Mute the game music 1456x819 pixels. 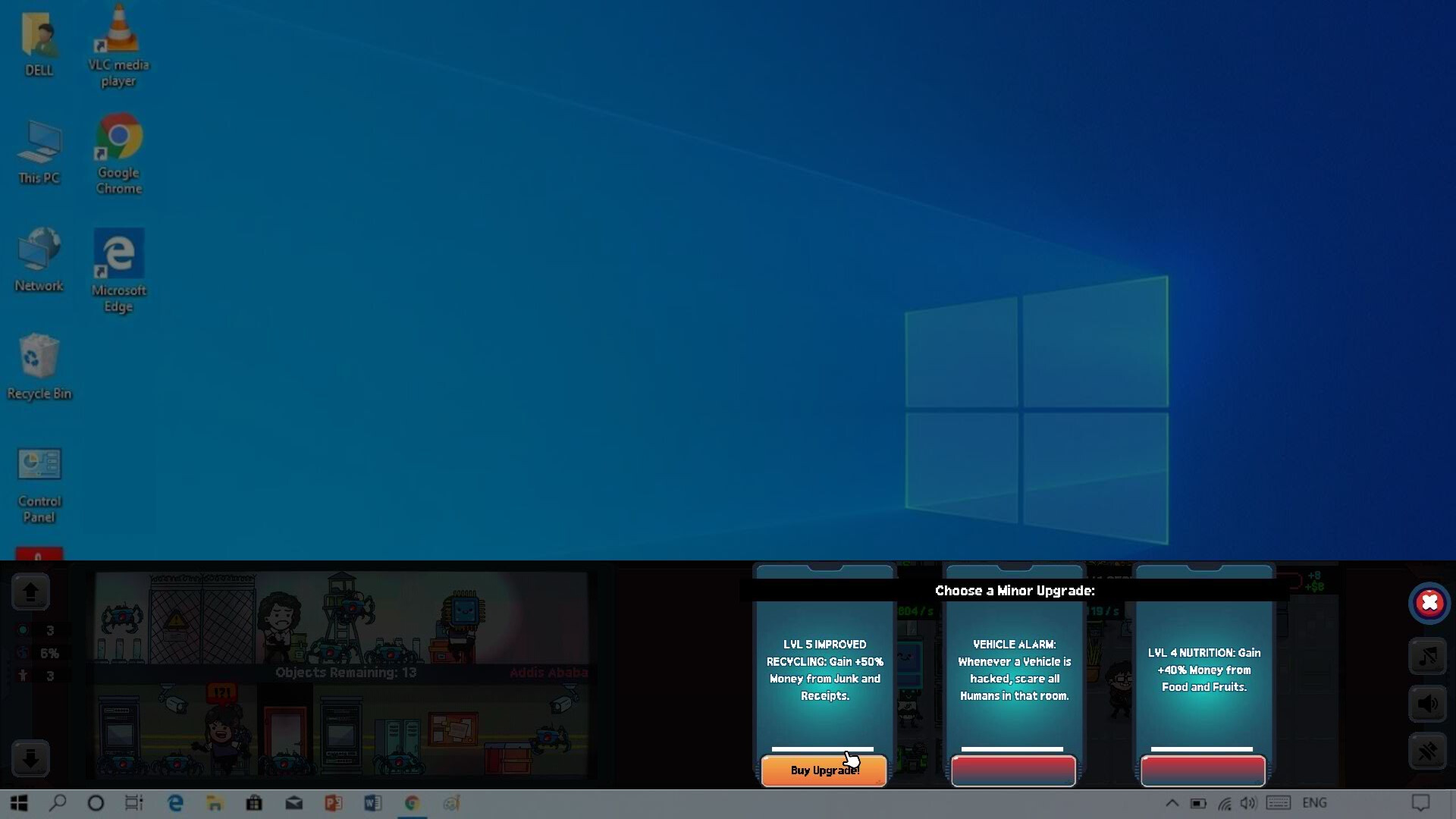1426,656
